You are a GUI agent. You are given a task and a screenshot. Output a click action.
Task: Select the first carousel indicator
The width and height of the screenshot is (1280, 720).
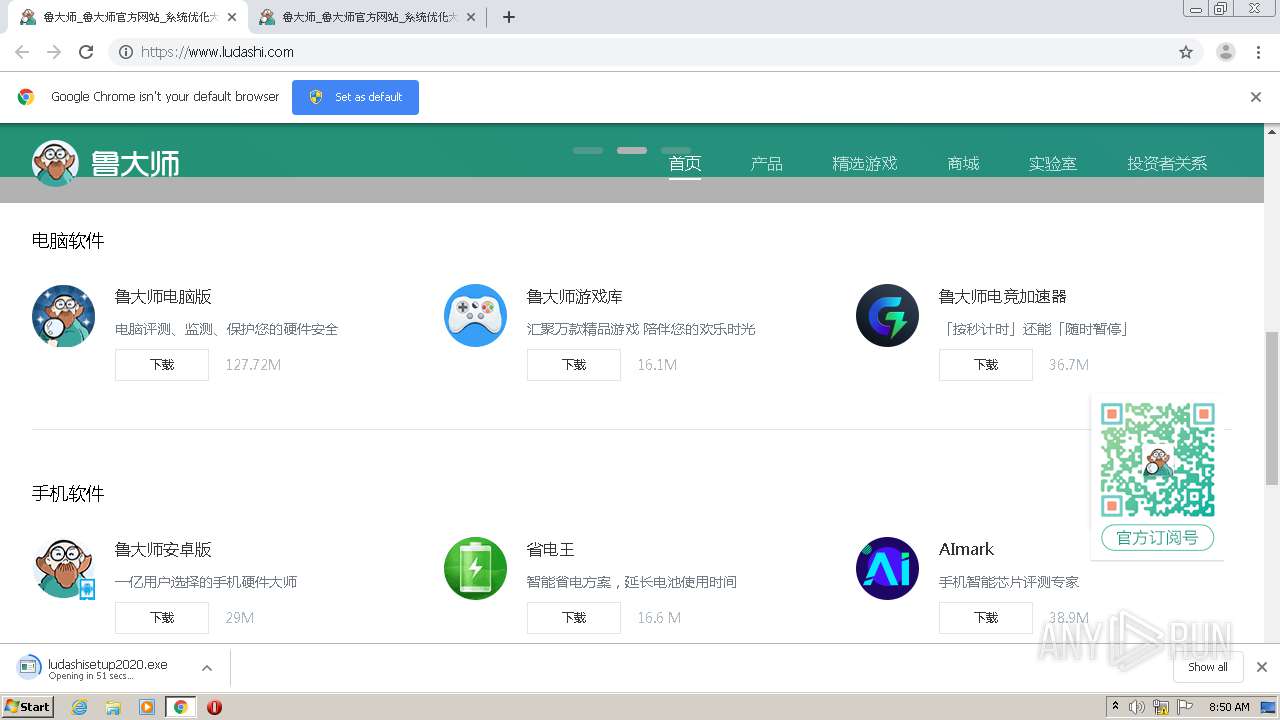(588, 150)
